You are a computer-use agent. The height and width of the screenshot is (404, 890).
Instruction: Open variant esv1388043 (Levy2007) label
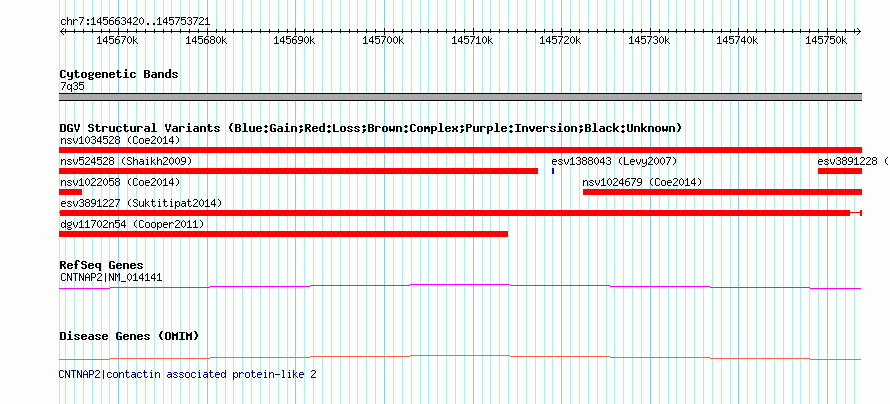click(614, 162)
